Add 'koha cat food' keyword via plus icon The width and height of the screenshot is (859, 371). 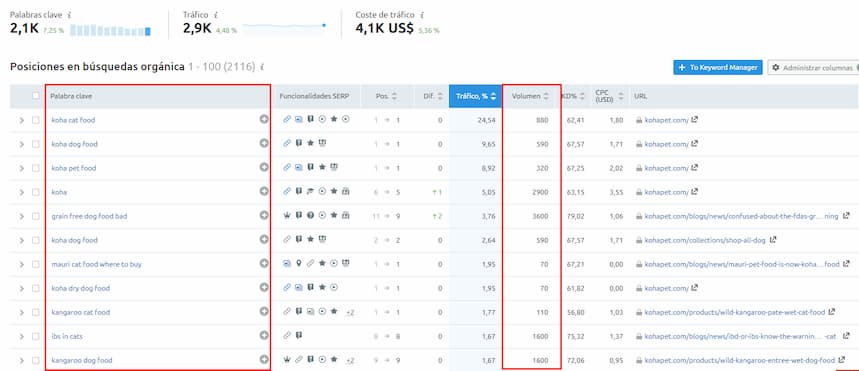click(264, 119)
